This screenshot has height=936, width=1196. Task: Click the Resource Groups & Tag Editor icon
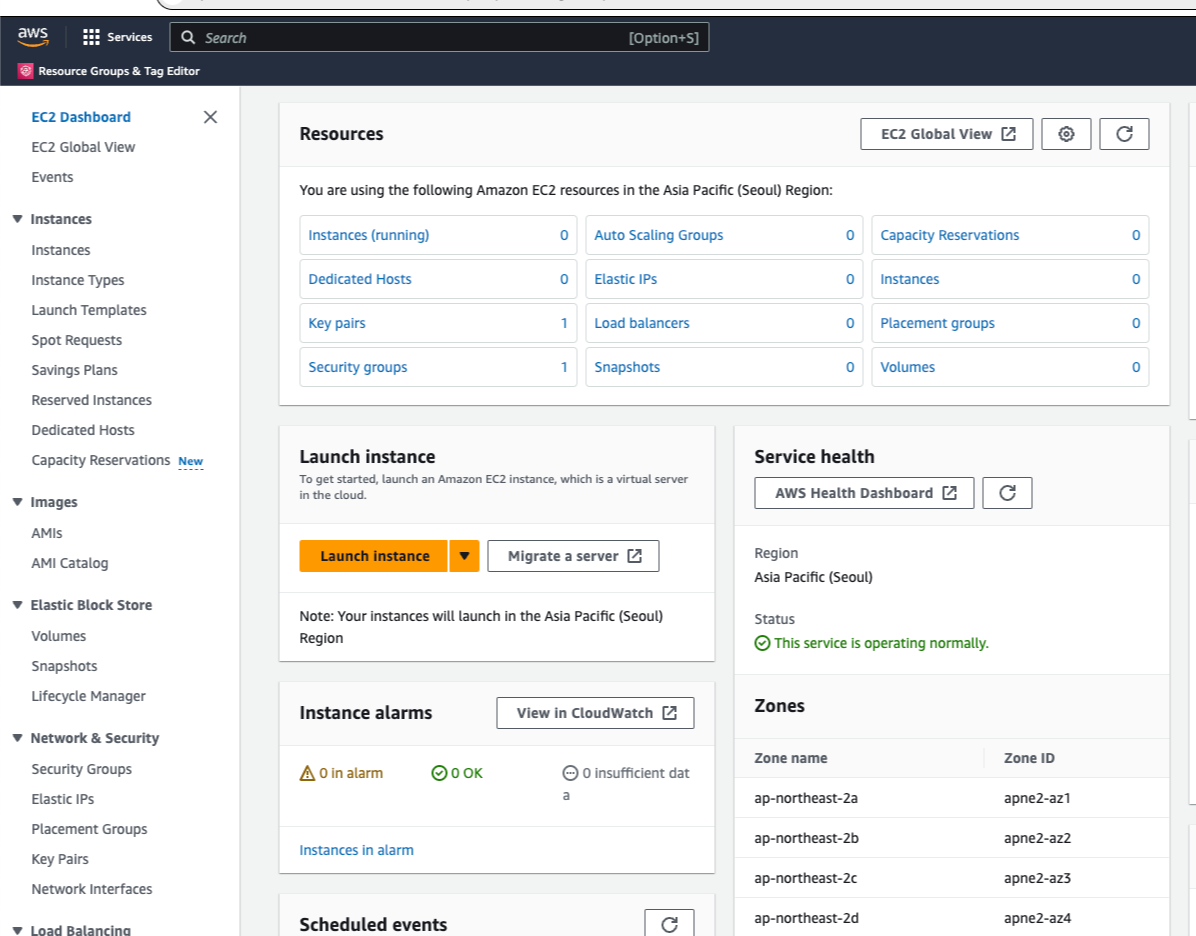(x=25, y=71)
